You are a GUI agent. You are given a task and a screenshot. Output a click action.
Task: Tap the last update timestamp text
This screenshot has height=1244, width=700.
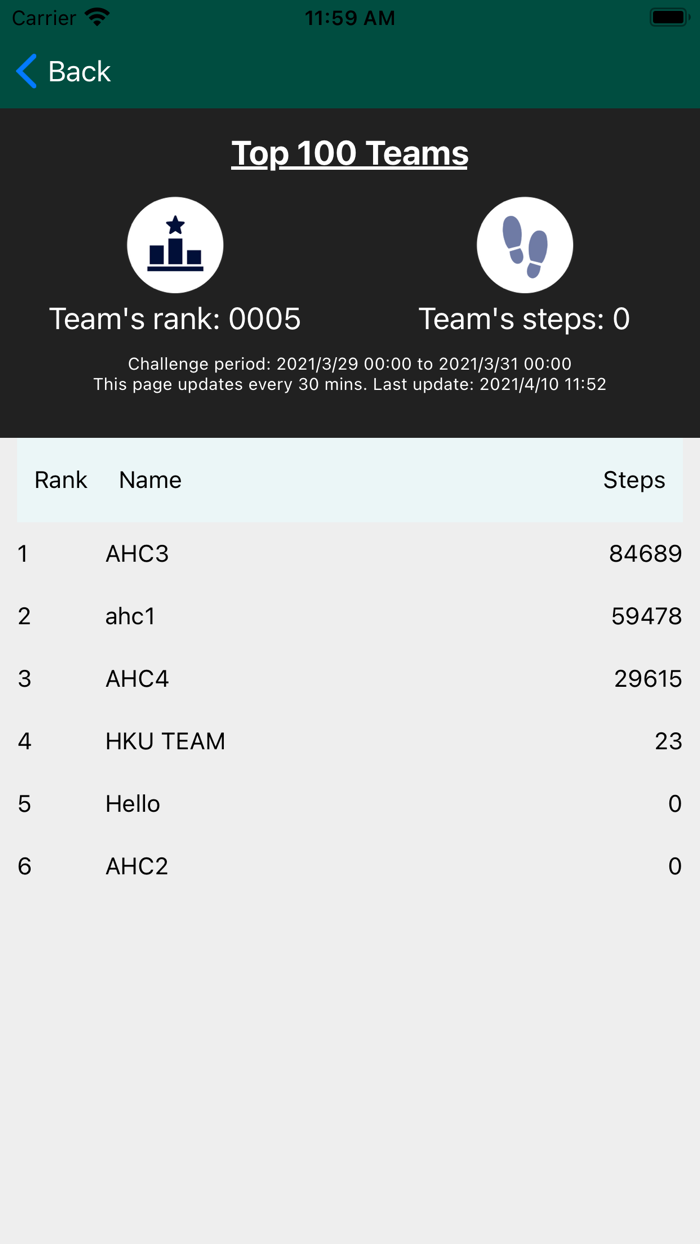[x=350, y=383]
